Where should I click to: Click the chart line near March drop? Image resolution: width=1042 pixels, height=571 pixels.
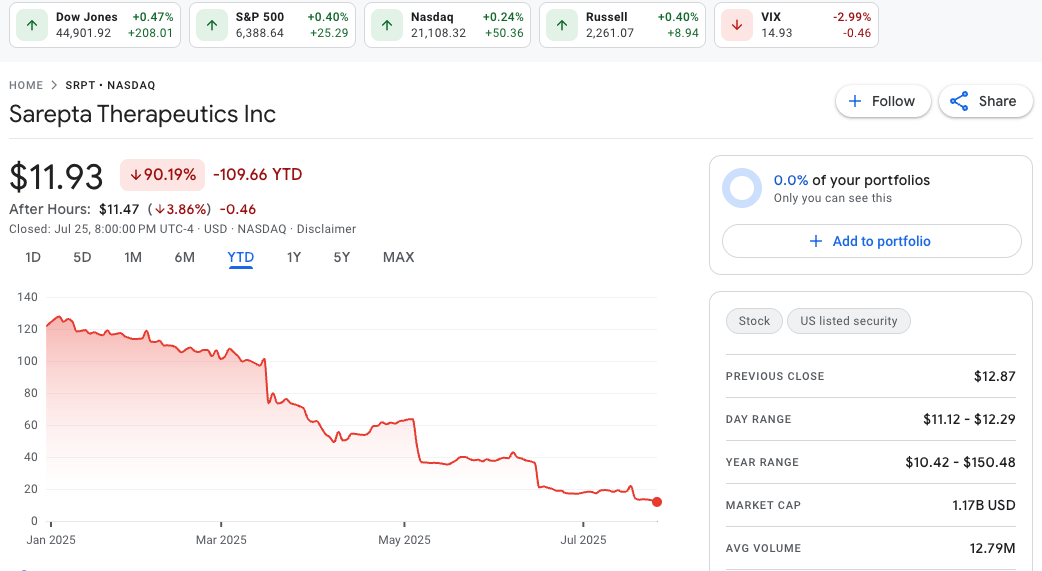pos(266,382)
